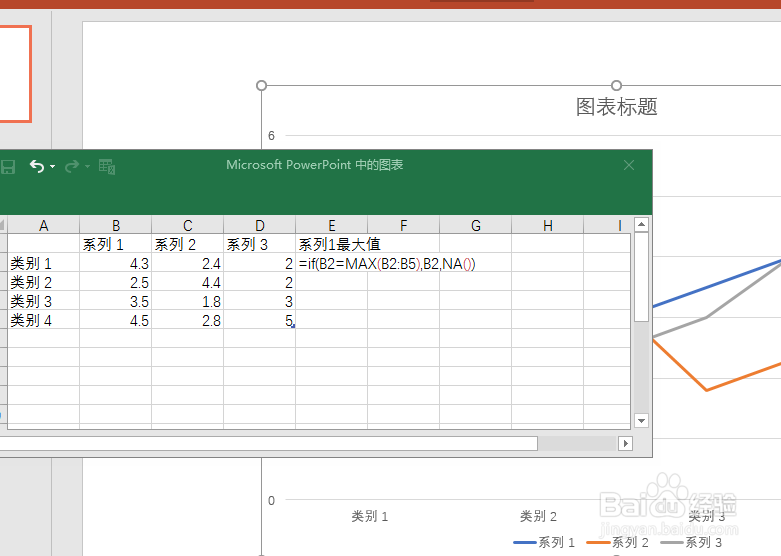Select the 系列 2 legend entry
This screenshot has width=781, height=556.
coord(618,542)
